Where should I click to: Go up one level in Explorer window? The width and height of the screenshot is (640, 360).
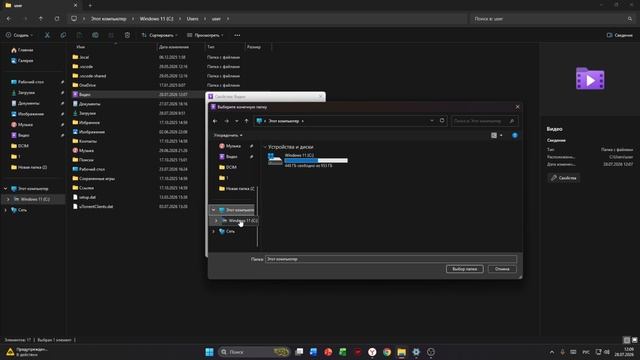(41, 19)
